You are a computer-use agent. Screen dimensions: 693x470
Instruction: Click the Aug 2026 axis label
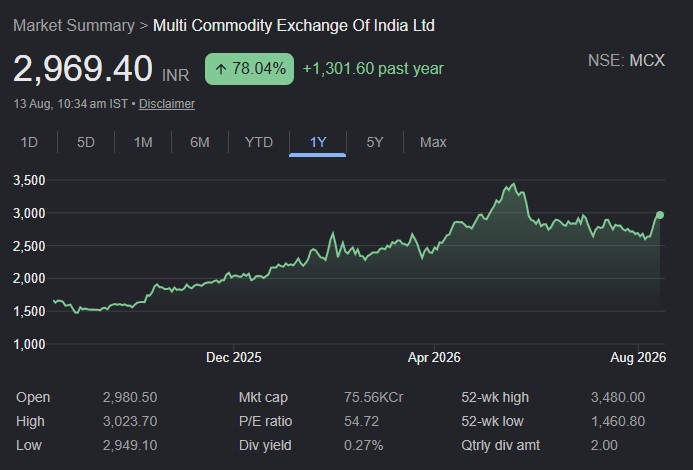coord(638,358)
